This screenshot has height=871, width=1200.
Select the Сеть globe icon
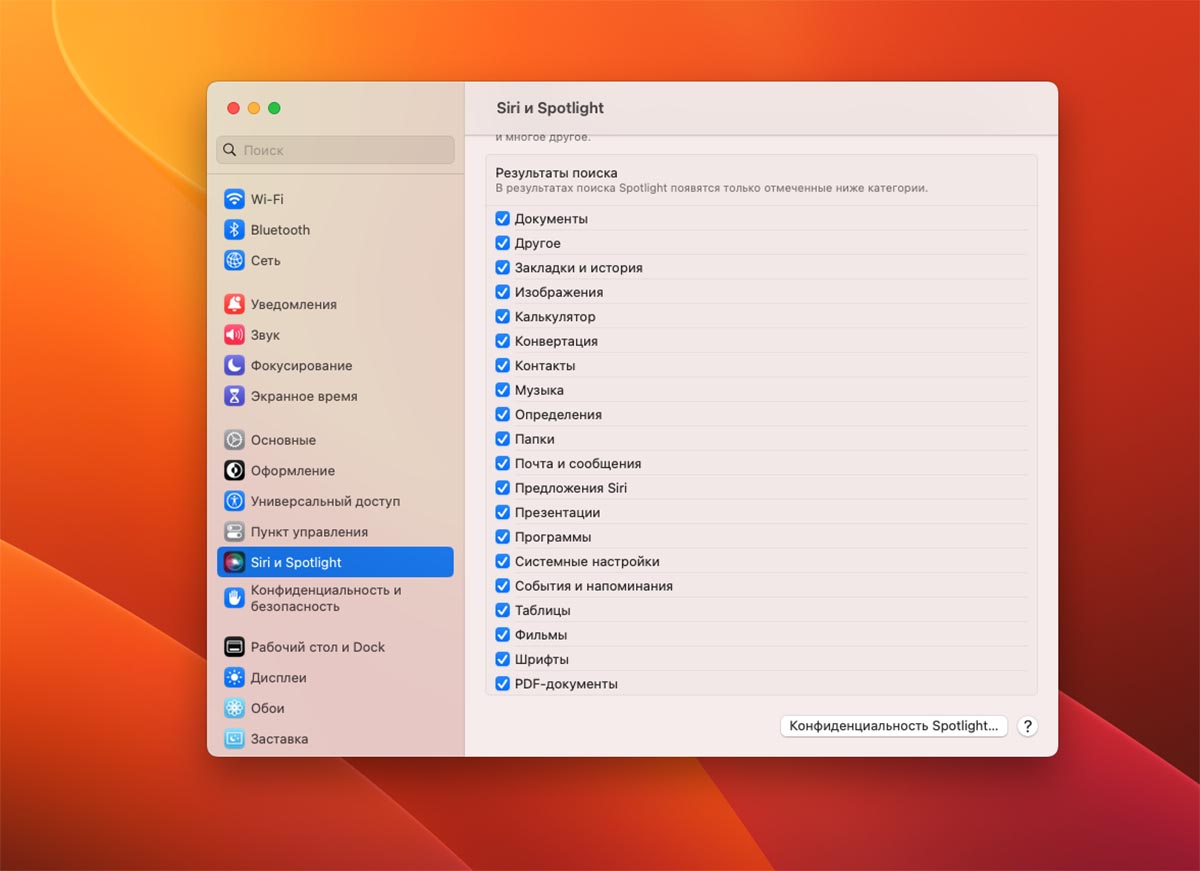(234, 260)
